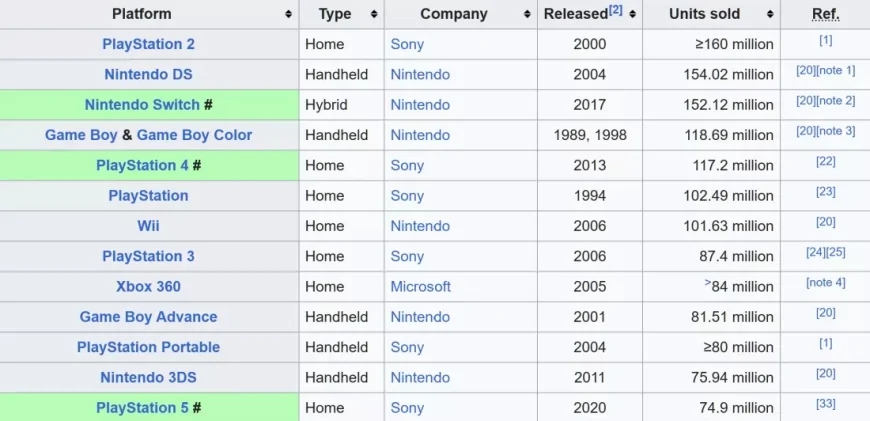Open reference [33] for PlayStation 5
The height and width of the screenshot is (421, 870).
(825, 404)
